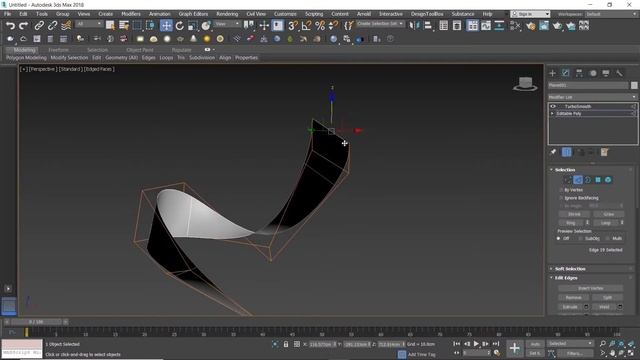Toggle the Auto Key button
Image resolution: width=640 pixels, height=360 pixels.
(535, 344)
